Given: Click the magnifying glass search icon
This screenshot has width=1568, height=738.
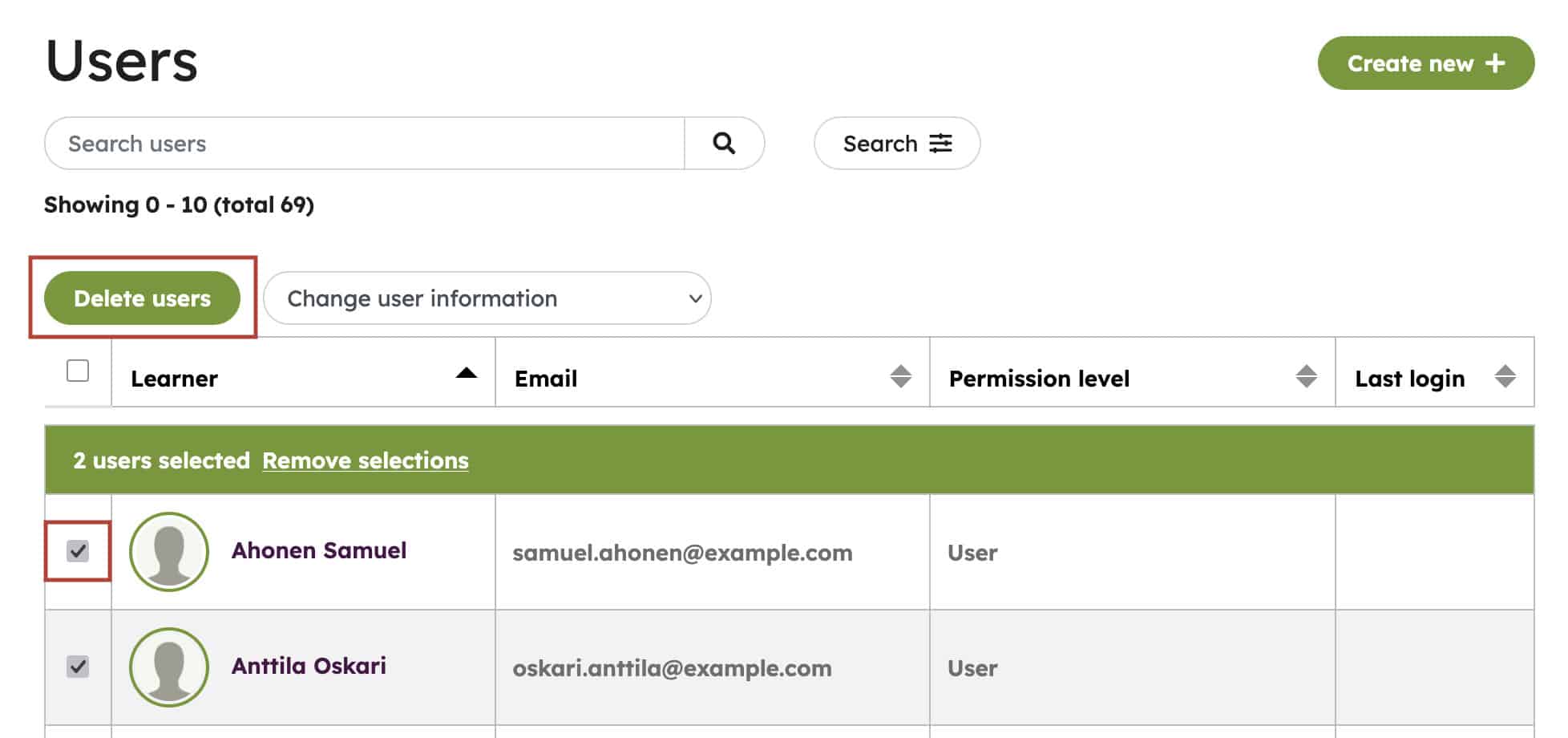Looking at the screenshot, I should pos(724,144).
